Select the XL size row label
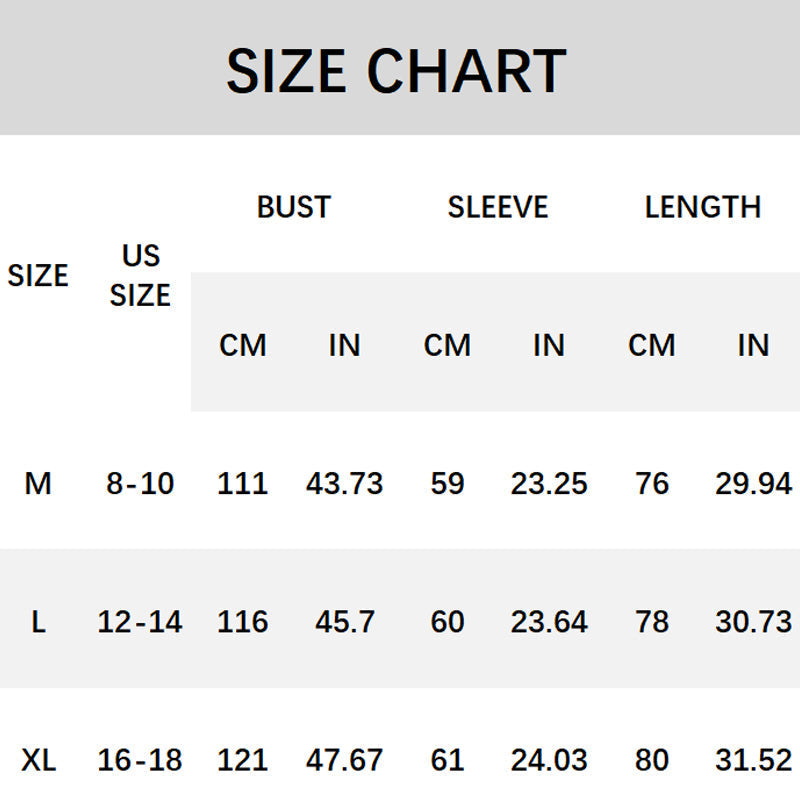The height and width of the screenshot is (800, 800). pyautogui.click(x=38, y=760)
